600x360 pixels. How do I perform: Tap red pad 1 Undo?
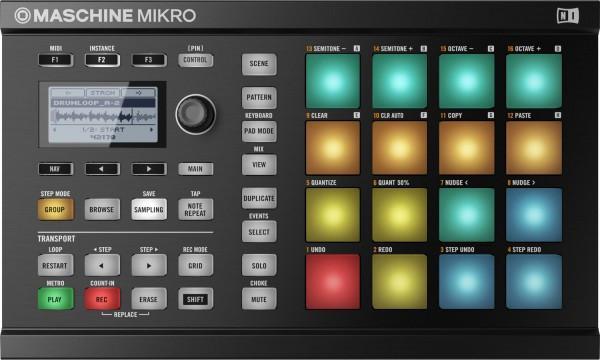(333, 282)
